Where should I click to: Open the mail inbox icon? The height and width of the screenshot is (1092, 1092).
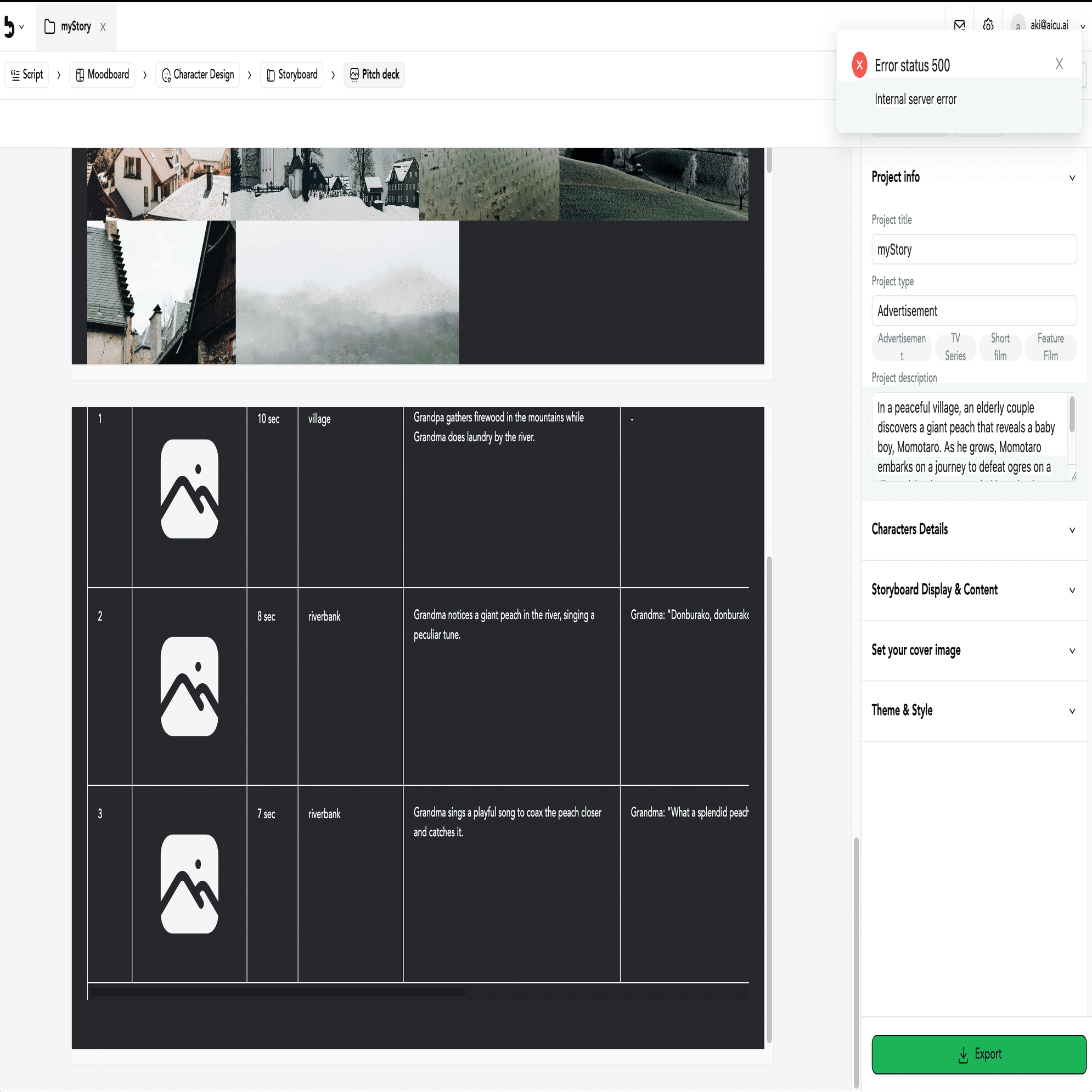tap(959, 25)
